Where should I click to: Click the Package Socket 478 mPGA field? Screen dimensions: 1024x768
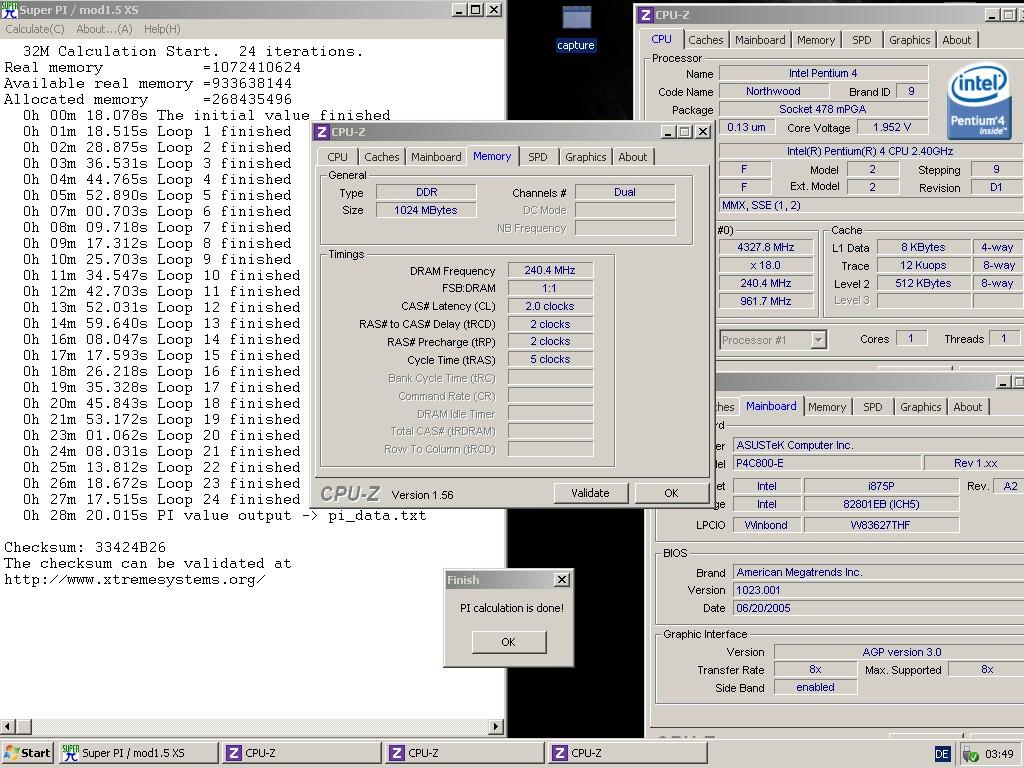click(x=823, y=109)
